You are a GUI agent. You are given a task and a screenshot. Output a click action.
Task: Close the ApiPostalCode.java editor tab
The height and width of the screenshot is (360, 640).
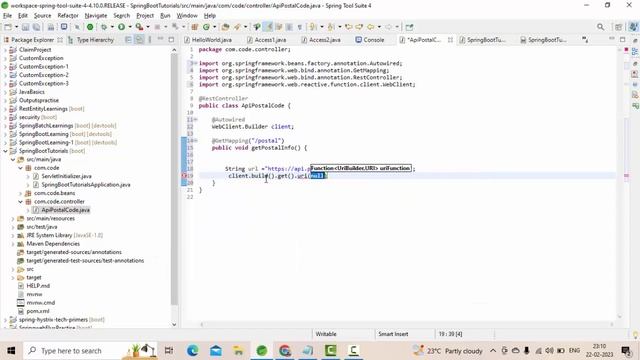(450, 40)
